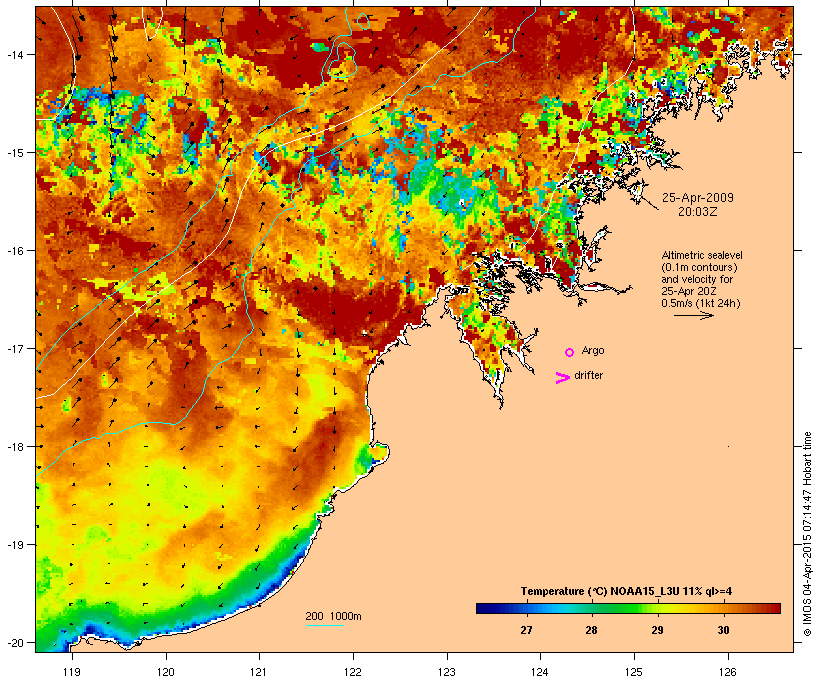
Task: Click longitude axis label 122
Action: click(353, 672)
